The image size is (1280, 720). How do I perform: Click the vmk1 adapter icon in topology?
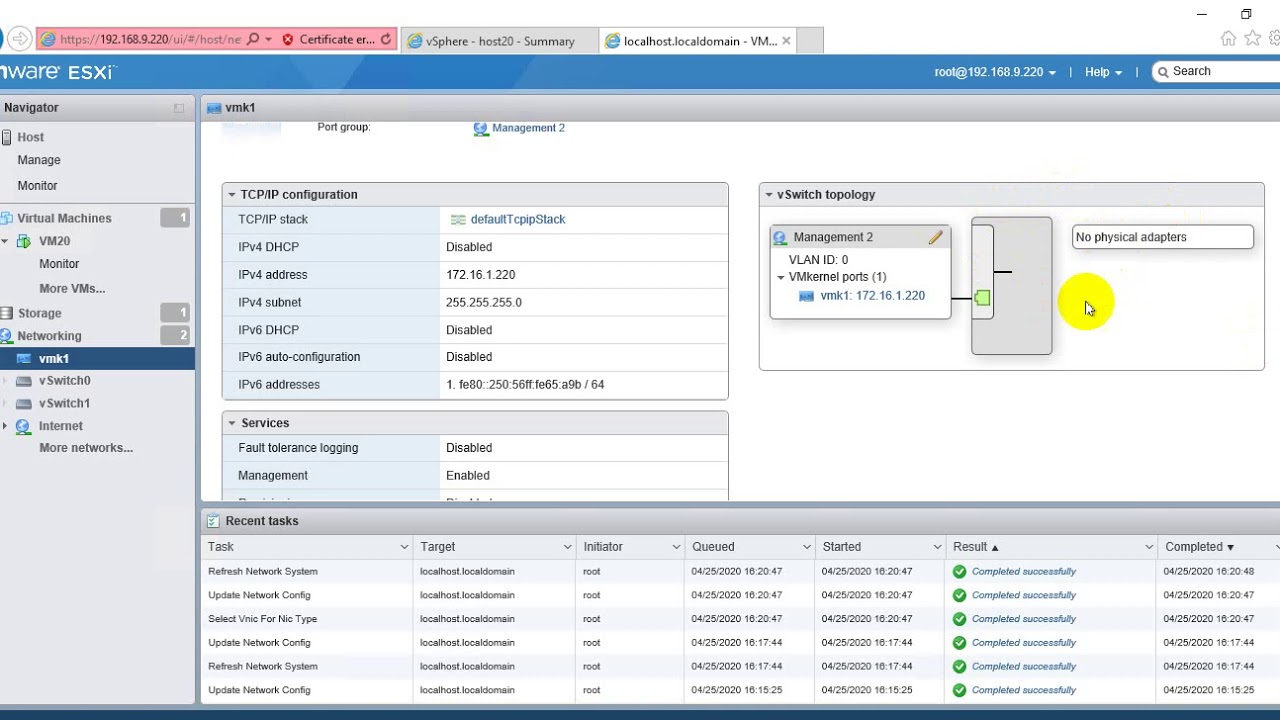click(x=807, y=296)
